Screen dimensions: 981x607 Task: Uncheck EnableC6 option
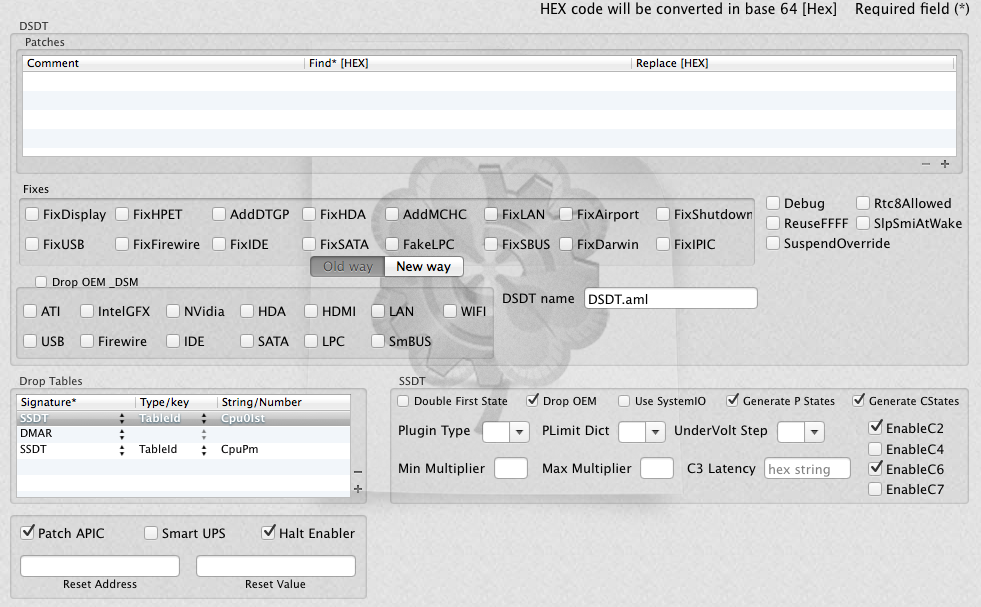point(876,469)
